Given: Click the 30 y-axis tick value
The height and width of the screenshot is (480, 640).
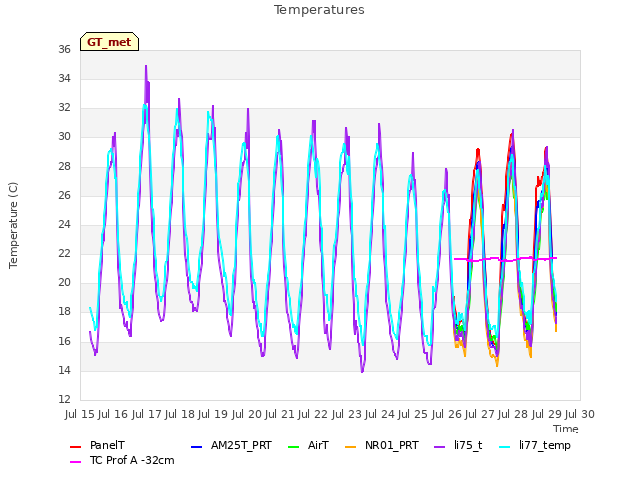Looking at the screenshot, I should pos(64,137).
